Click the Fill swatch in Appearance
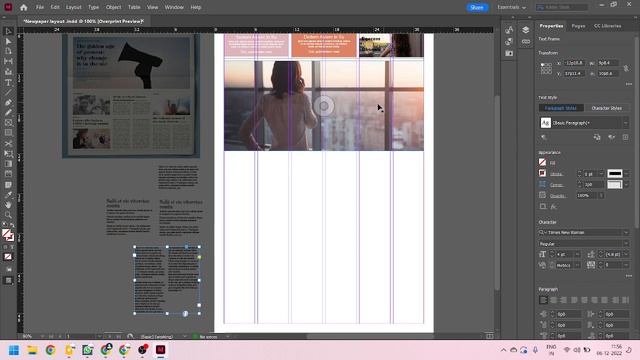 [x=542, y=162]
